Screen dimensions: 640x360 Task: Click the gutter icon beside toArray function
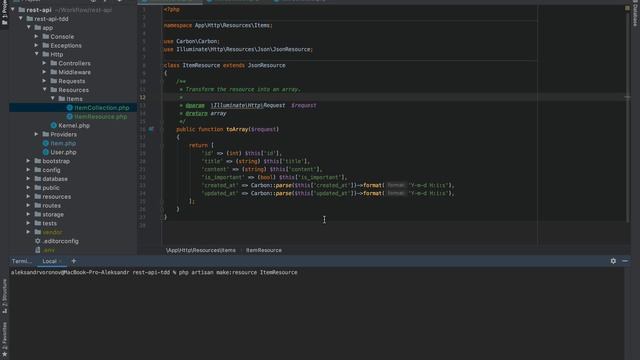(x=151, y=129)
